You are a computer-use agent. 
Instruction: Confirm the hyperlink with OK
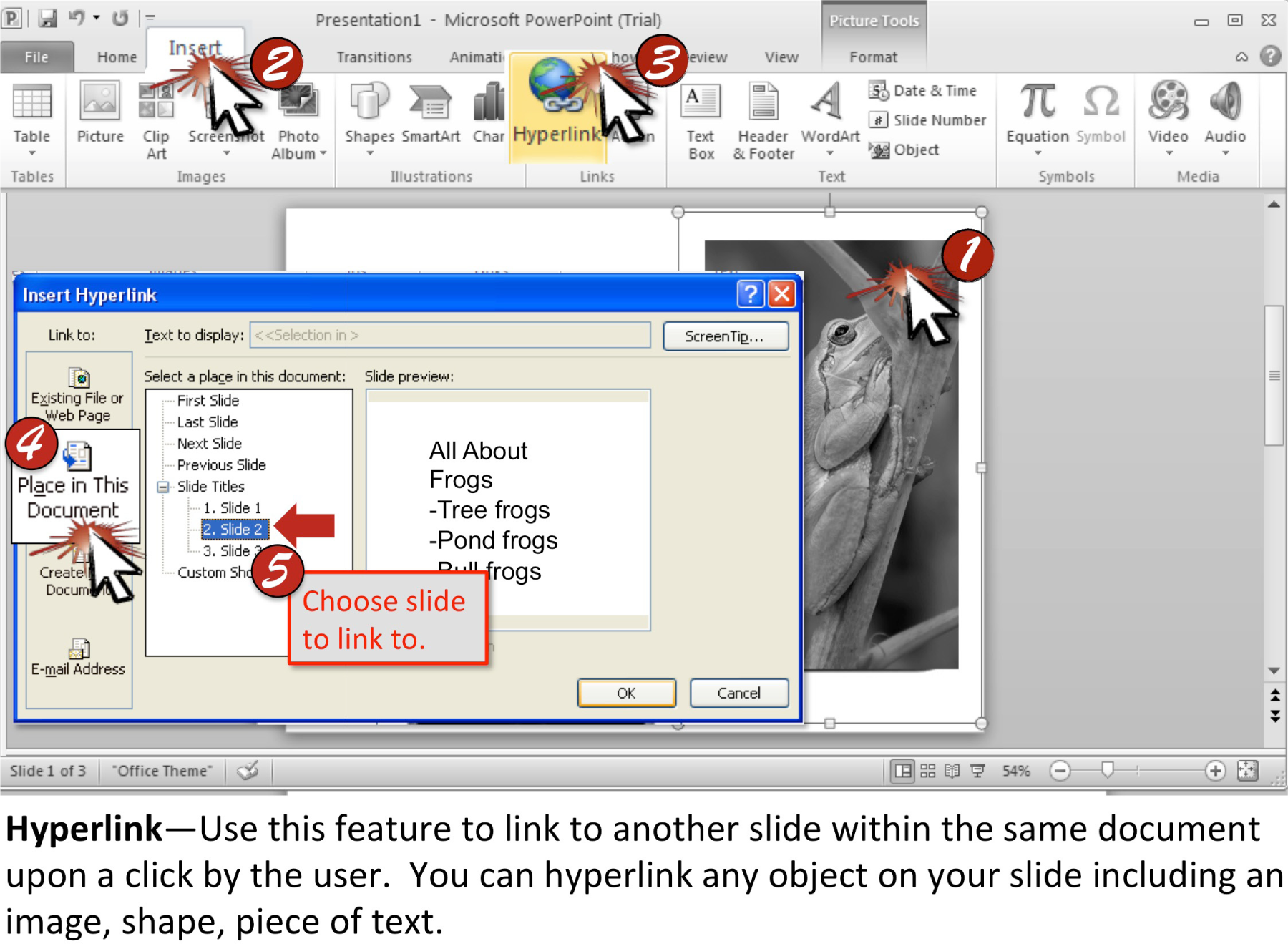point(626,693)
